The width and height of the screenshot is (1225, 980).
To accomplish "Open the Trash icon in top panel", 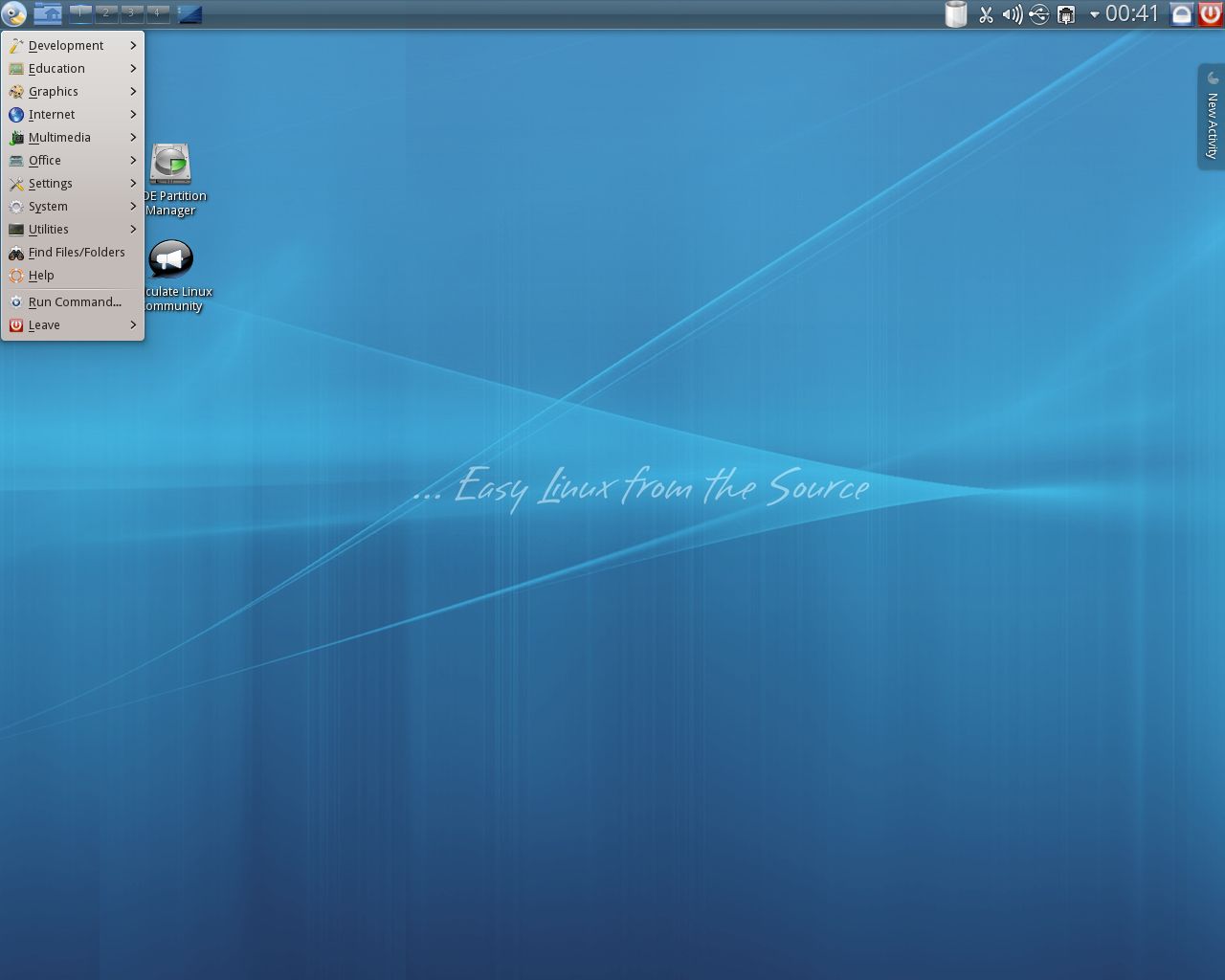I will point(955,14).
